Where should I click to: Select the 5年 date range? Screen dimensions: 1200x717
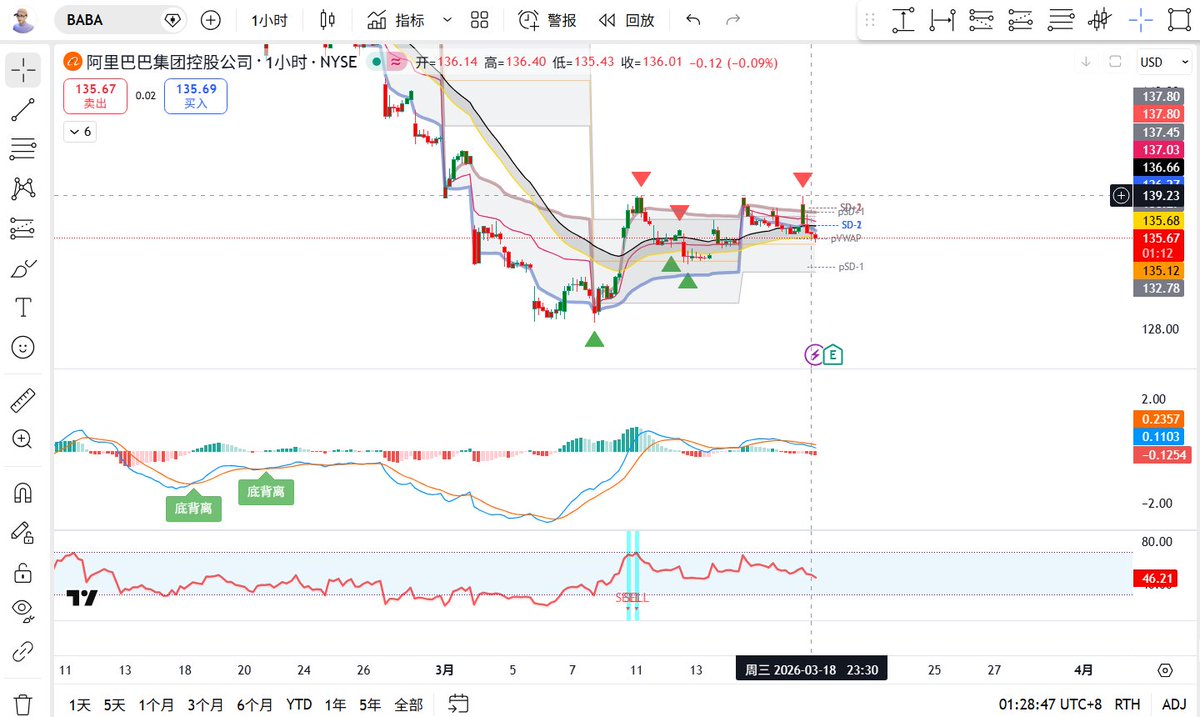370,705
